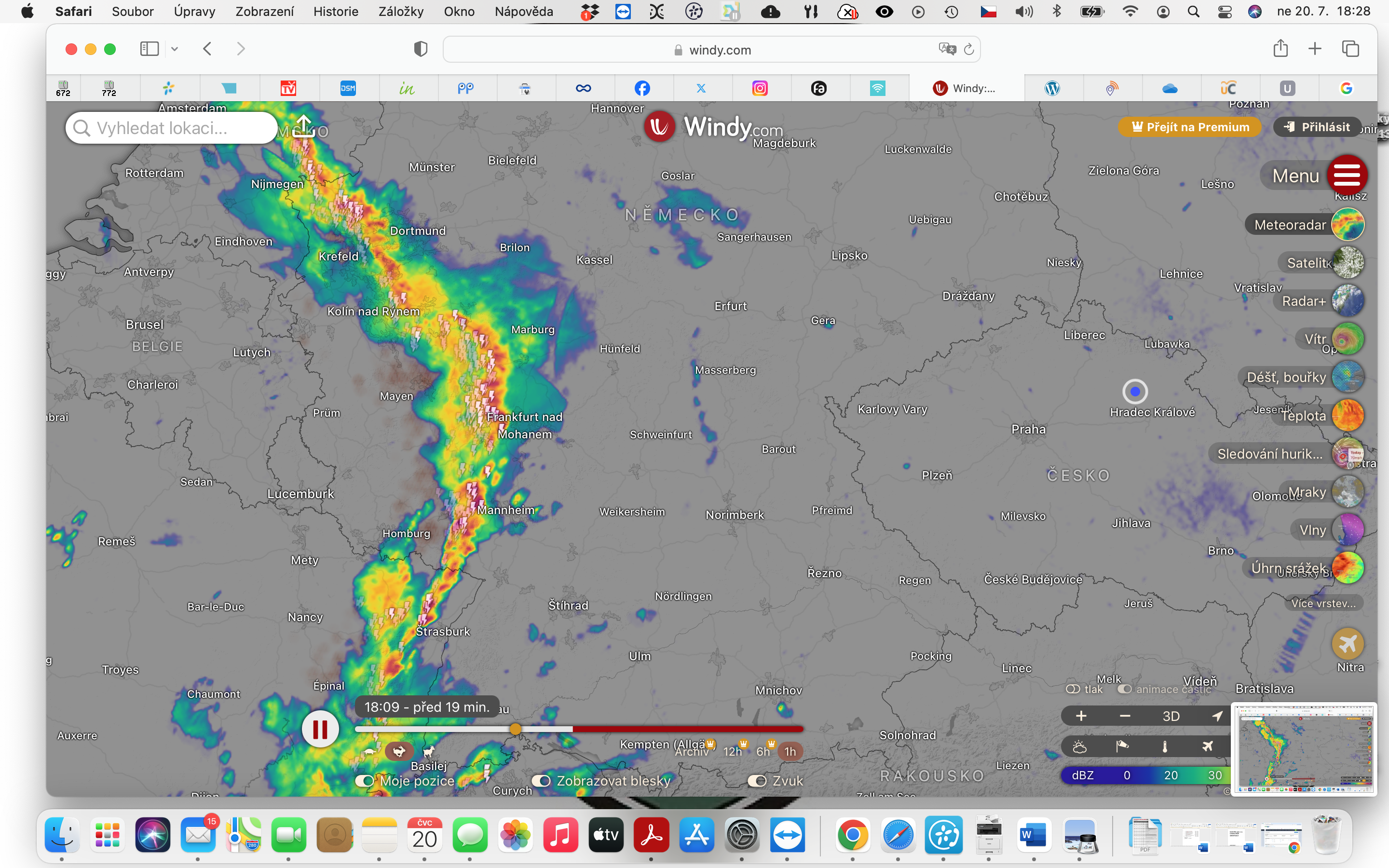Toggle Safari sidebar button

coord(149,49)
